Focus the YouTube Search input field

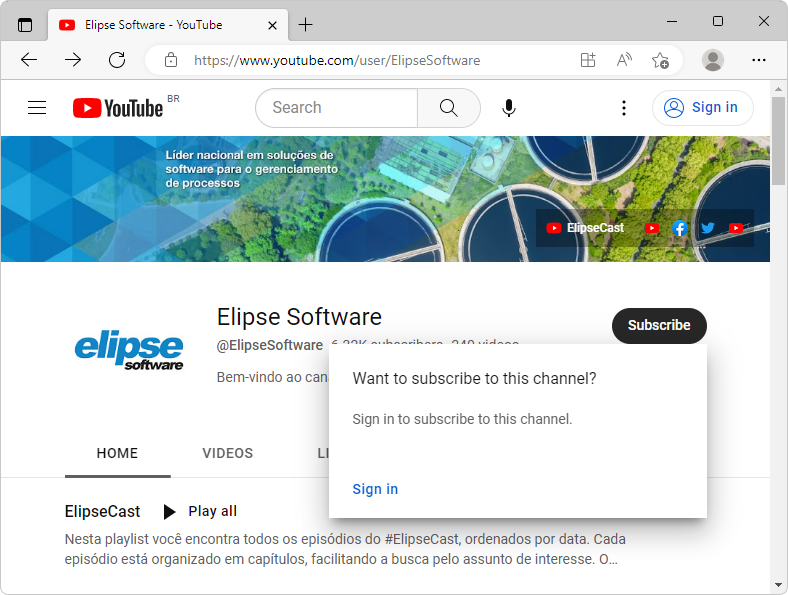pos(336,108)
